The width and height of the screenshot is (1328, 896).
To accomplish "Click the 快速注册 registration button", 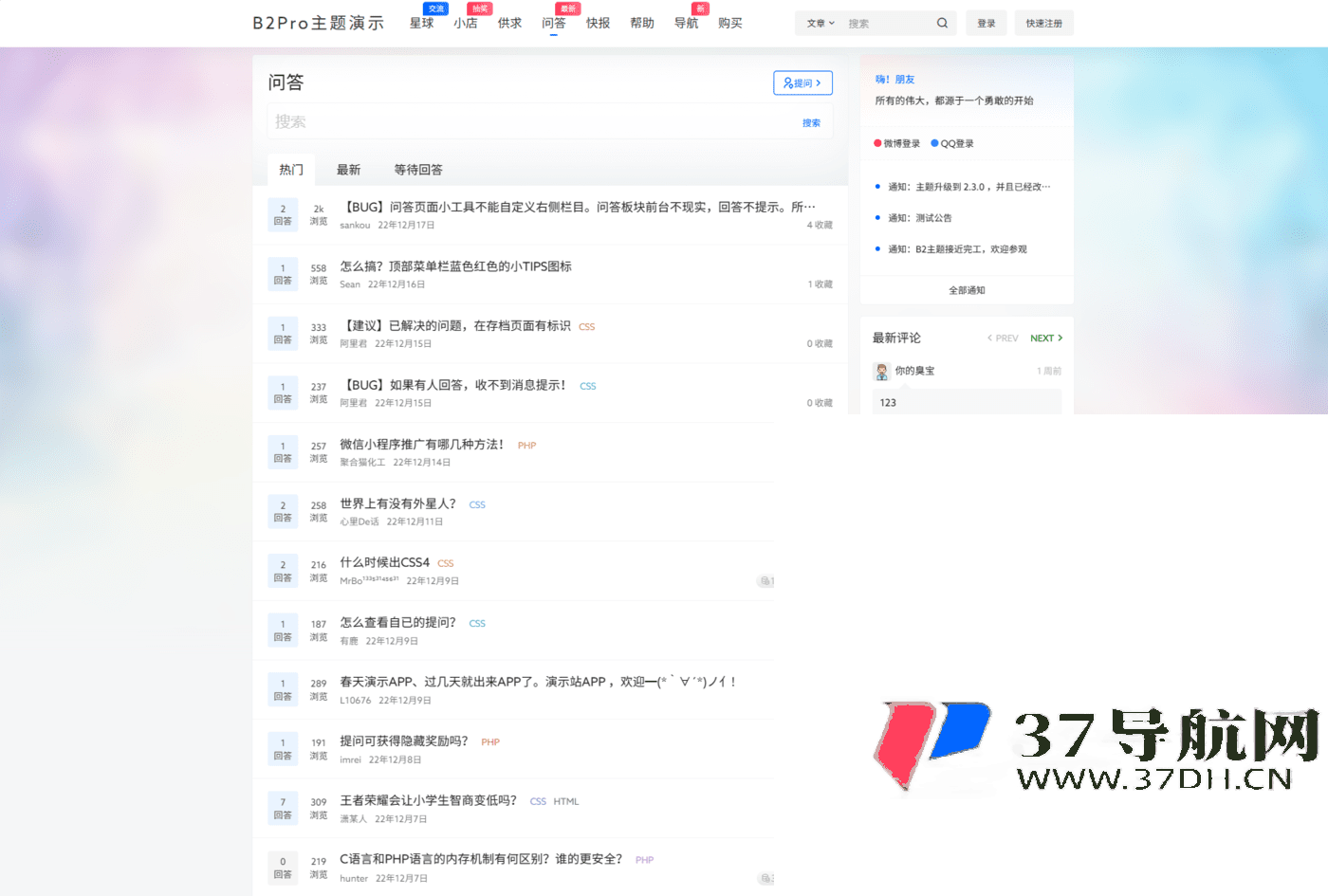I will point(1043,22).
